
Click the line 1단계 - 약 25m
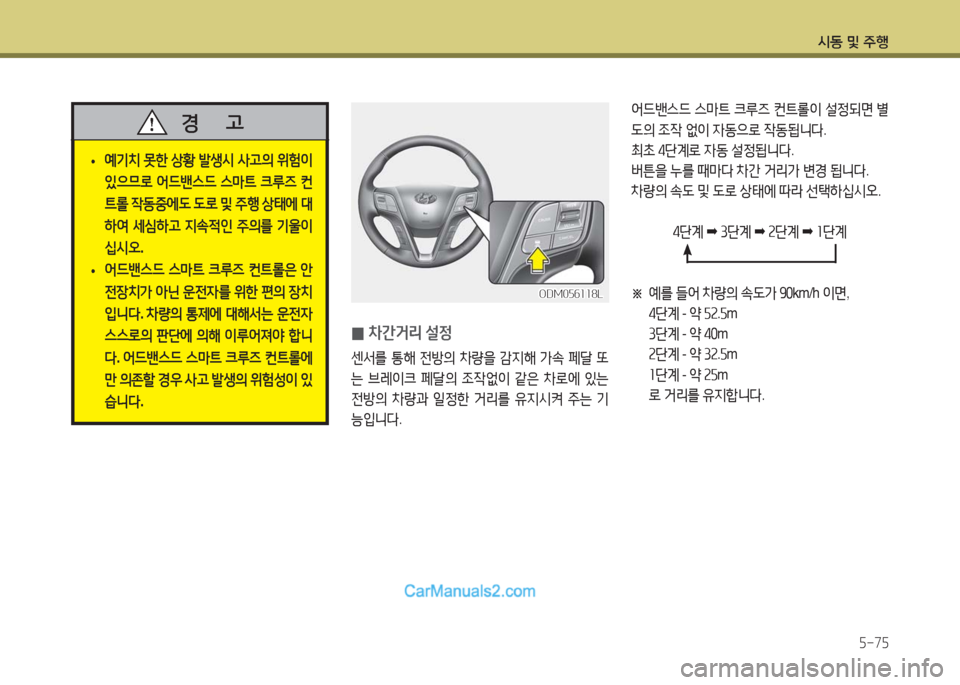pyautogui.click(x=688, y=375)
